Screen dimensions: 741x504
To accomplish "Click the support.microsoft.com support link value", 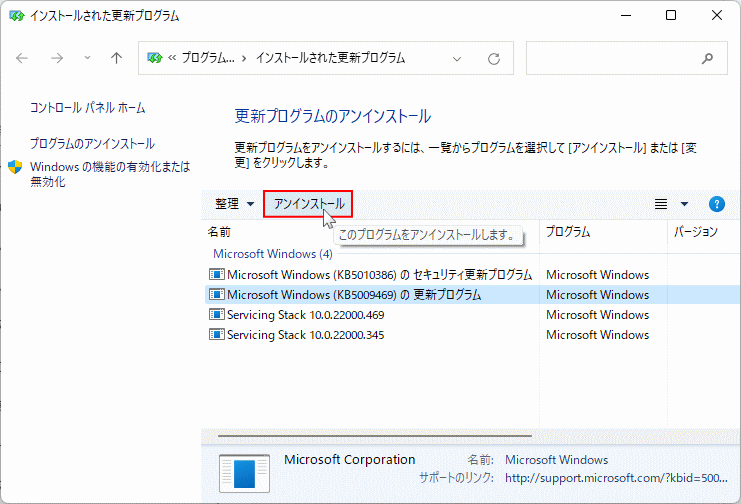I will point(616,478).
